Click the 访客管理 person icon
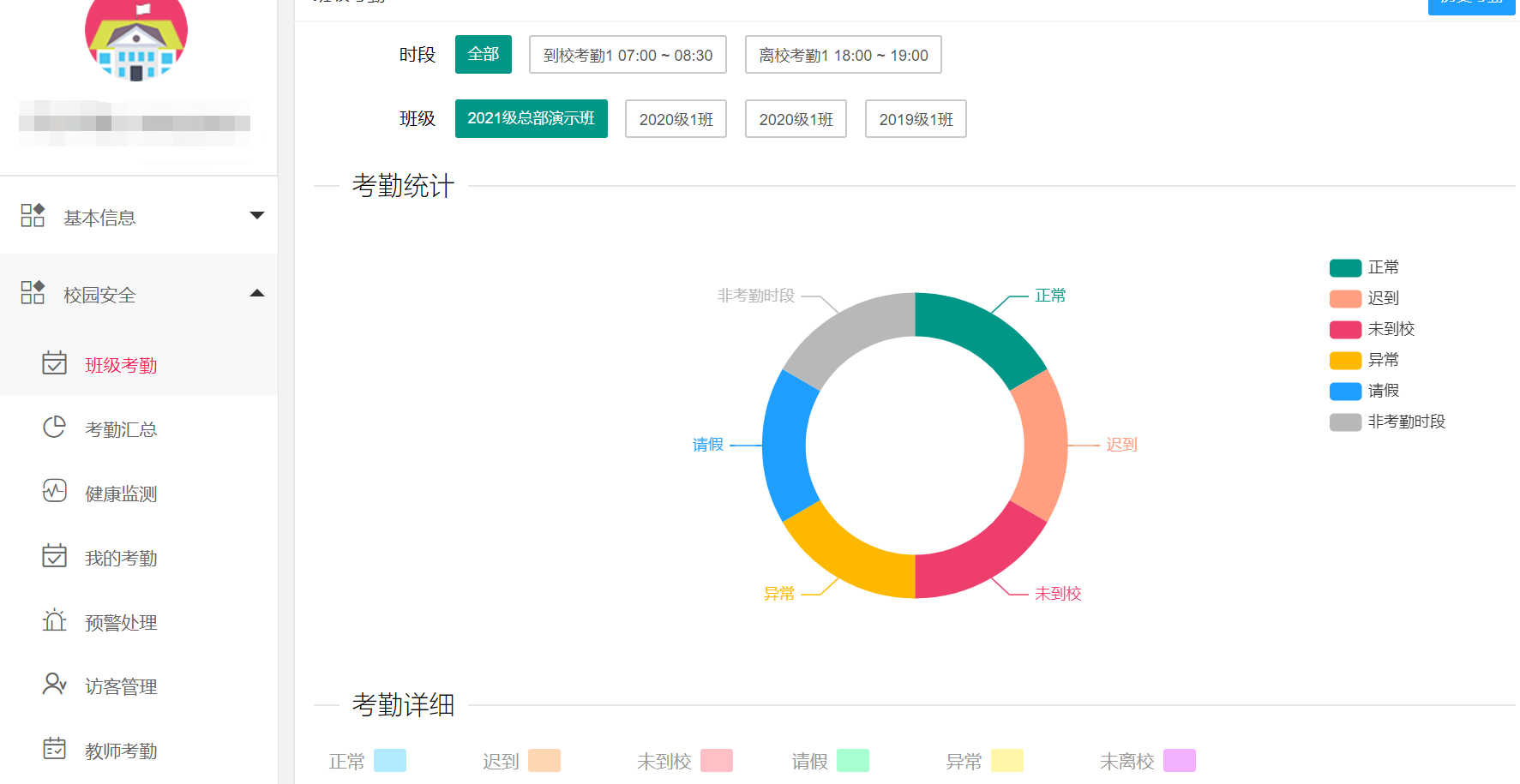The image size is (1520, 784). 54,684
